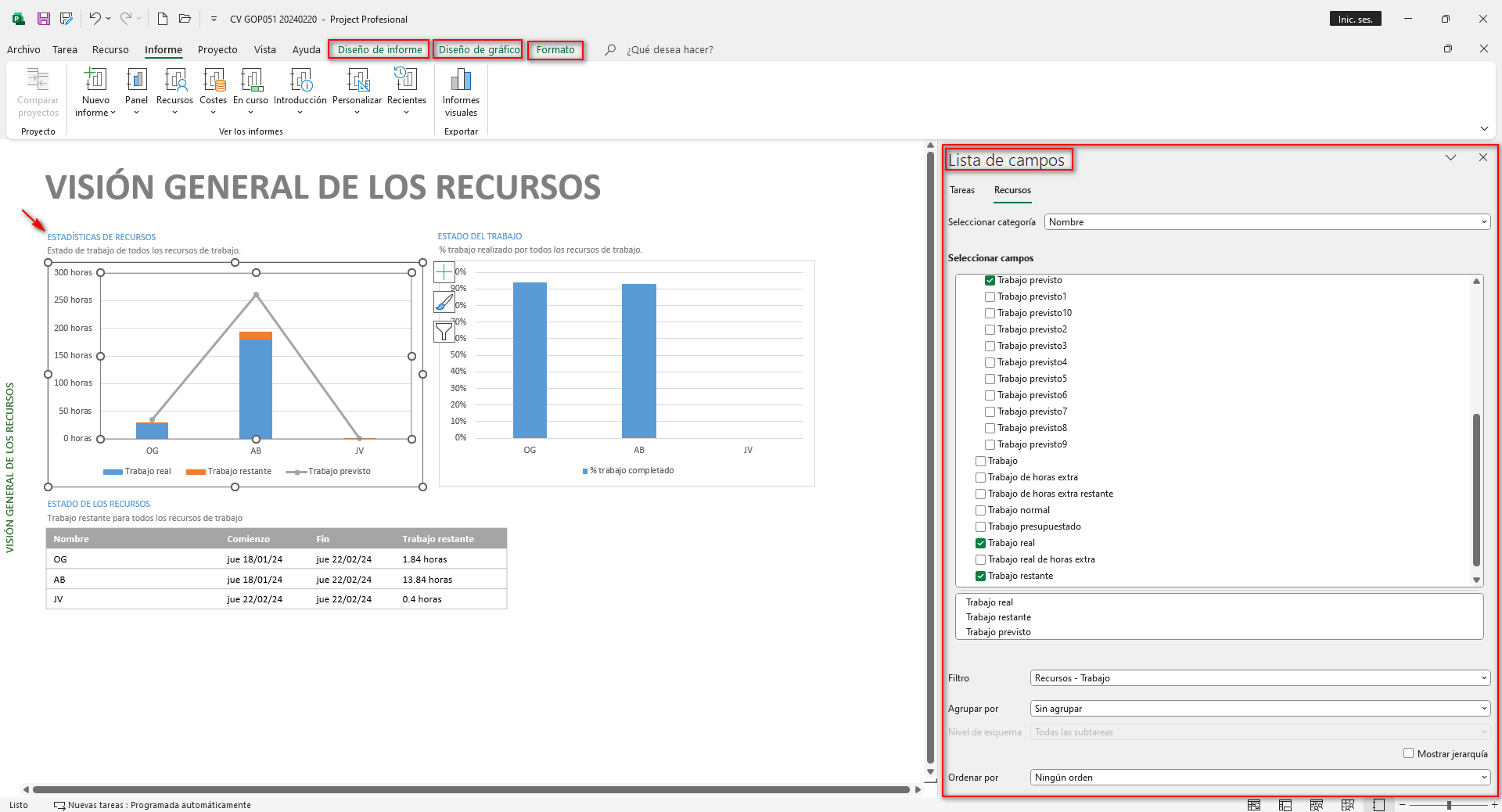
Task: Open the chart styles brush button
Action: tap(444, 302)
